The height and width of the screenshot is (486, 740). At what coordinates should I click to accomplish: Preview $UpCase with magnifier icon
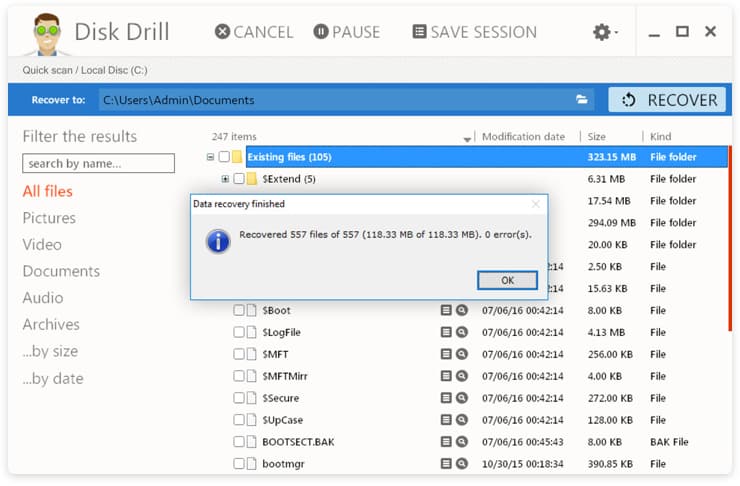point(462,419)
